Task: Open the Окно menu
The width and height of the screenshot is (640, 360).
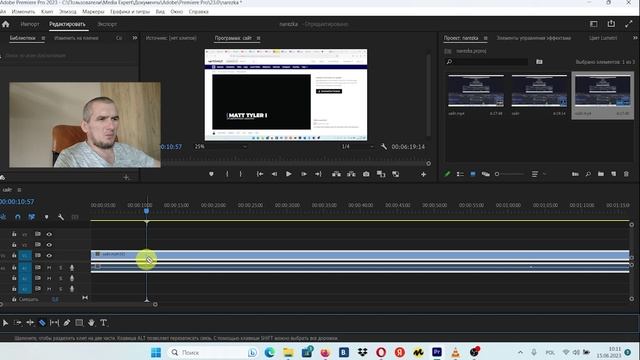Action: (176, 12)
